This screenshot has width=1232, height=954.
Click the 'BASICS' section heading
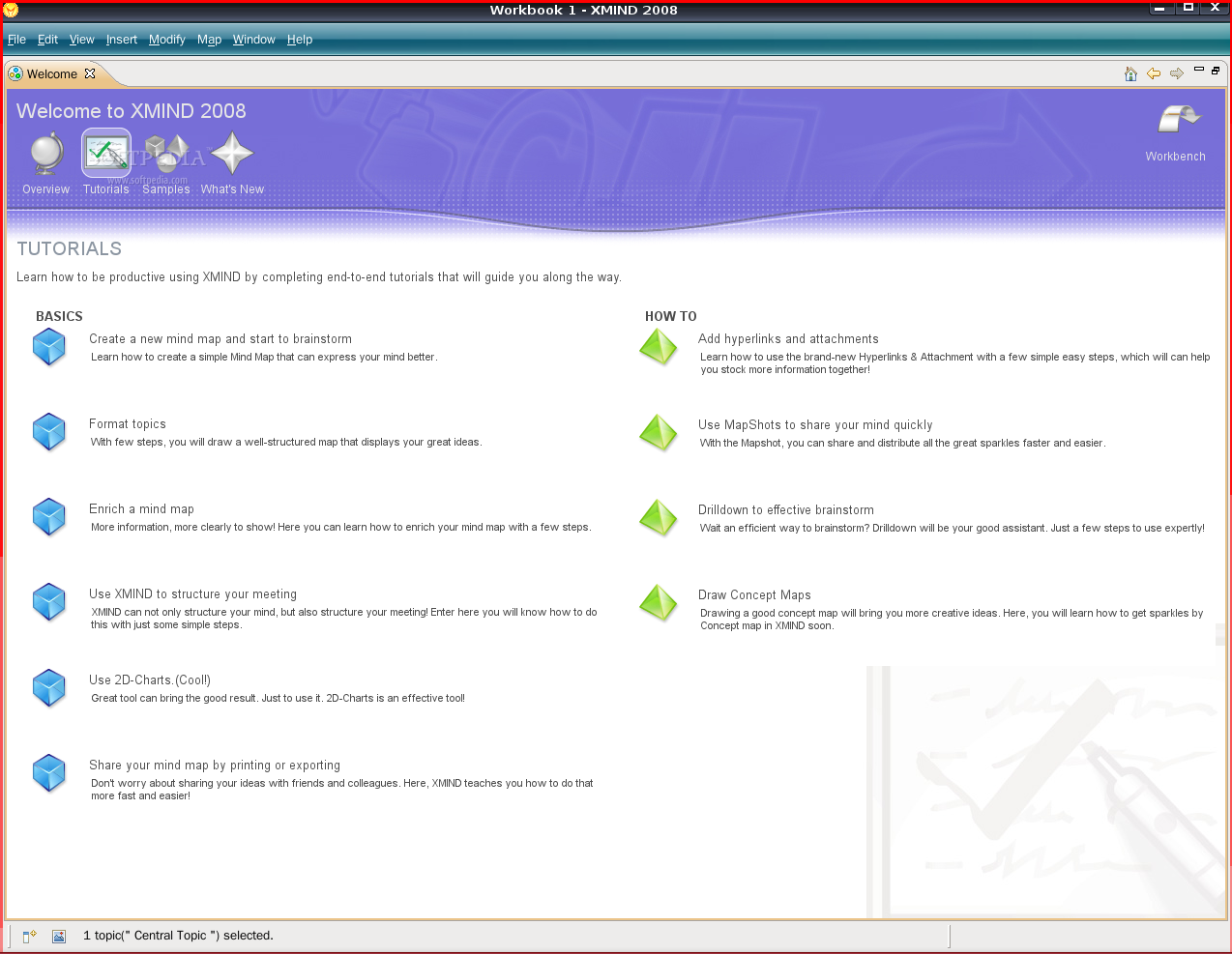59,316
